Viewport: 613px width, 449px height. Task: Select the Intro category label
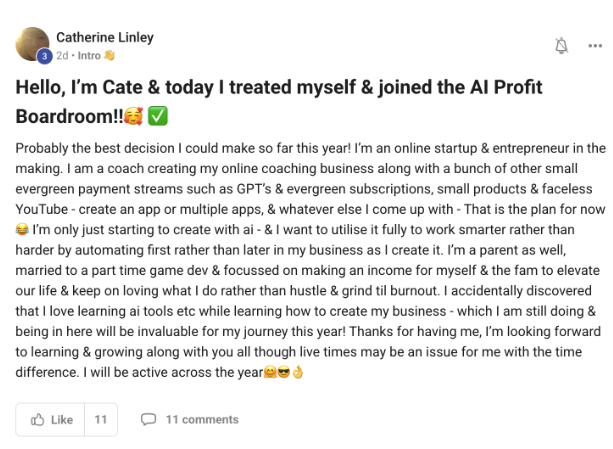click(x=90, y=55)
